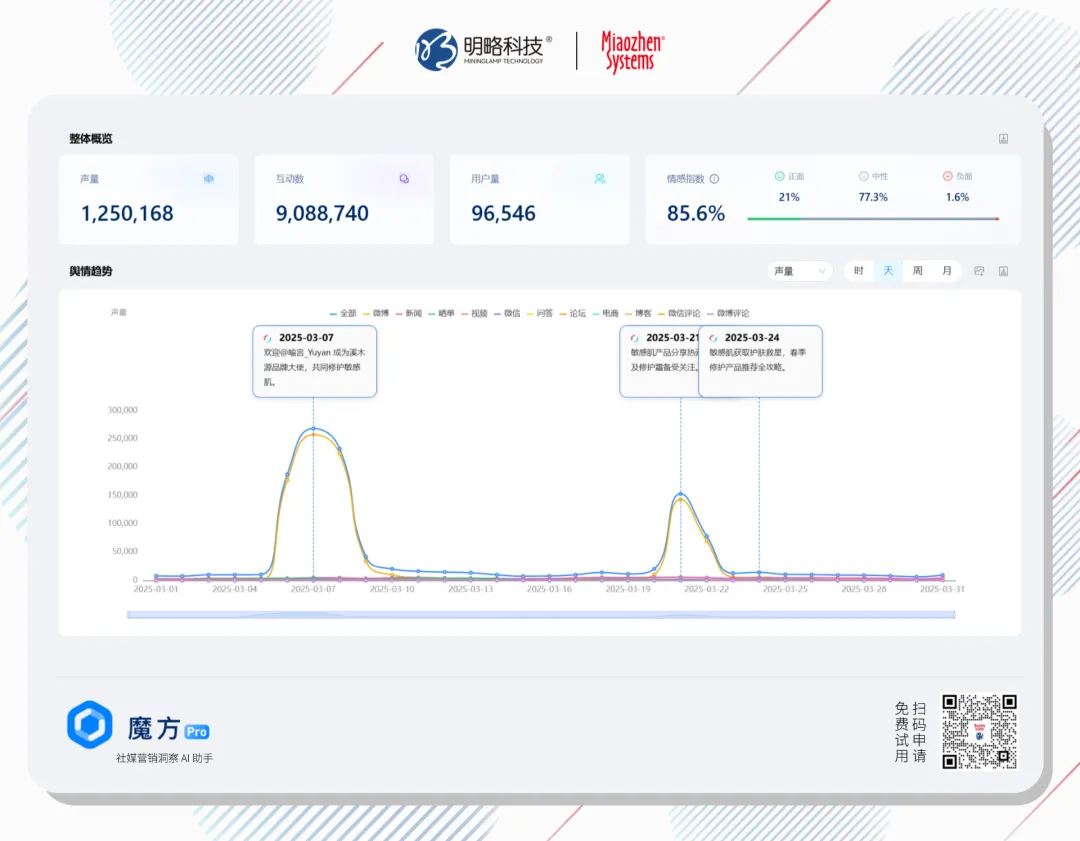The image size is (1080, 841).
Task: Click the QR code for trial application
Action: click(979, 731)
